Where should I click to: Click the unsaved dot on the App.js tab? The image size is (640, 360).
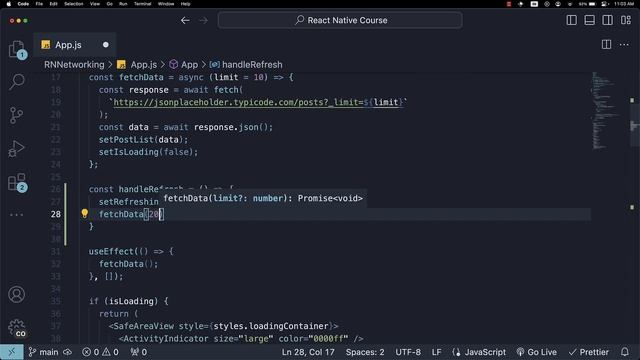106,44
